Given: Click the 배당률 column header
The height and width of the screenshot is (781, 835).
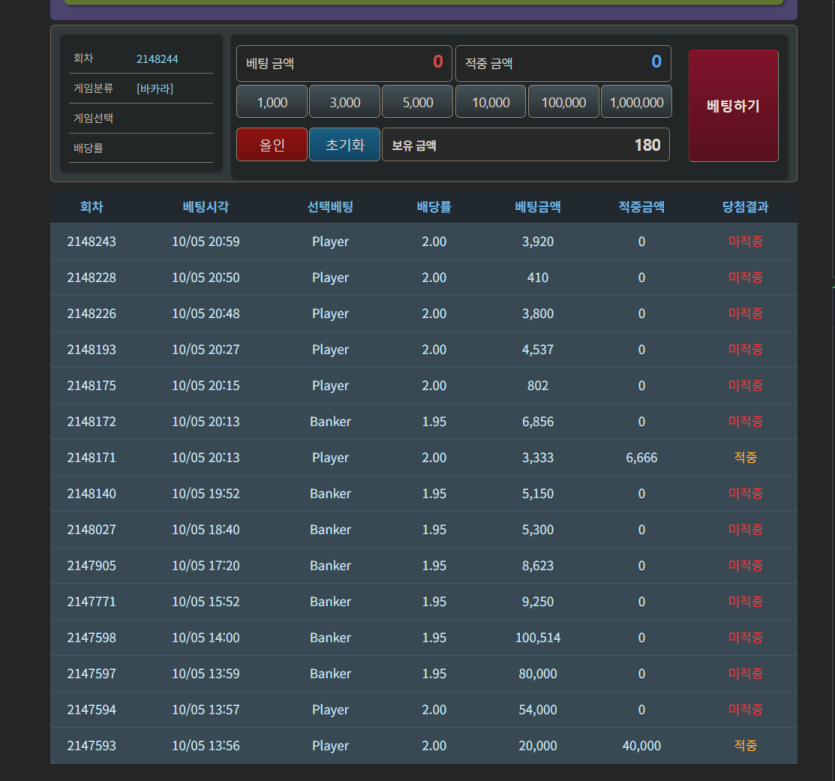Looking at the screenshot, I should pos(434,207).
